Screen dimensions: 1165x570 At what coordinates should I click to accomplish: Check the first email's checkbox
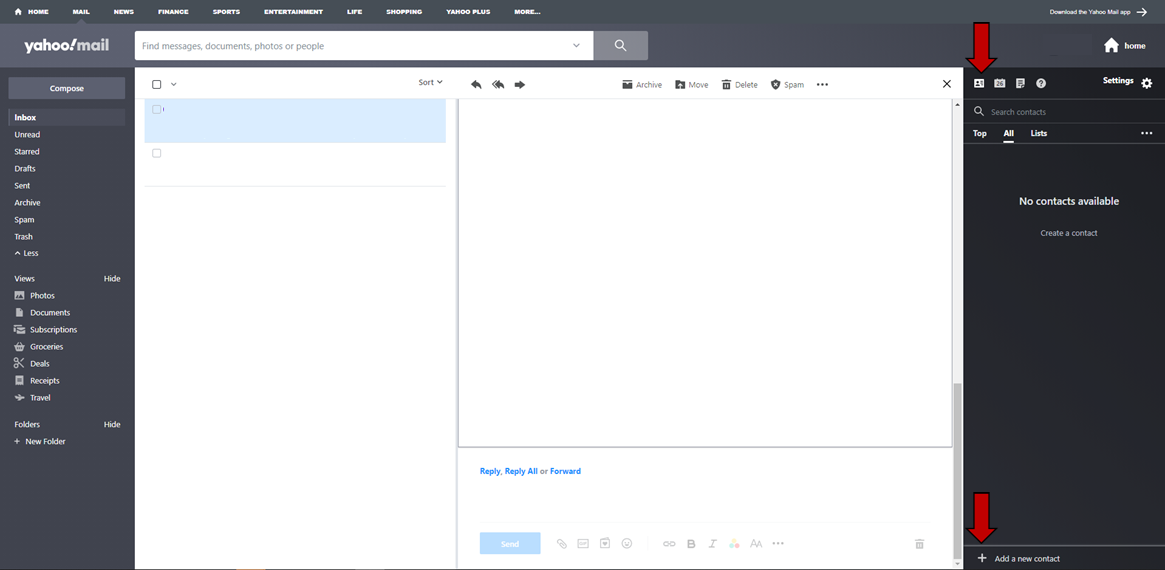pyautogui.click(x=157, y=109)
